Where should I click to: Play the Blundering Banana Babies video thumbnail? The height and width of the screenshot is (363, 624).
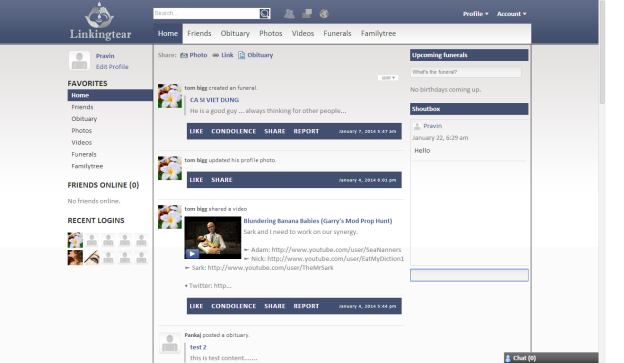213,238
